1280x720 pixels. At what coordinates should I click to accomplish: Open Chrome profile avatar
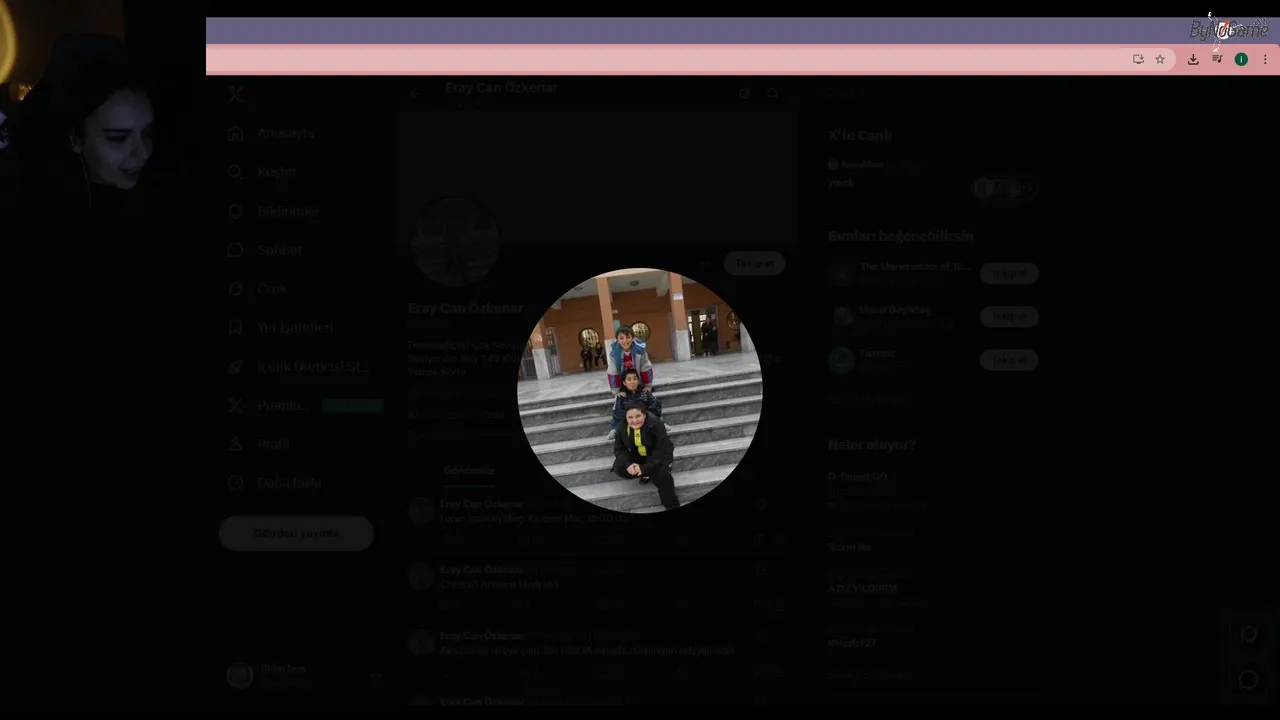click(x=1241, y=59)
